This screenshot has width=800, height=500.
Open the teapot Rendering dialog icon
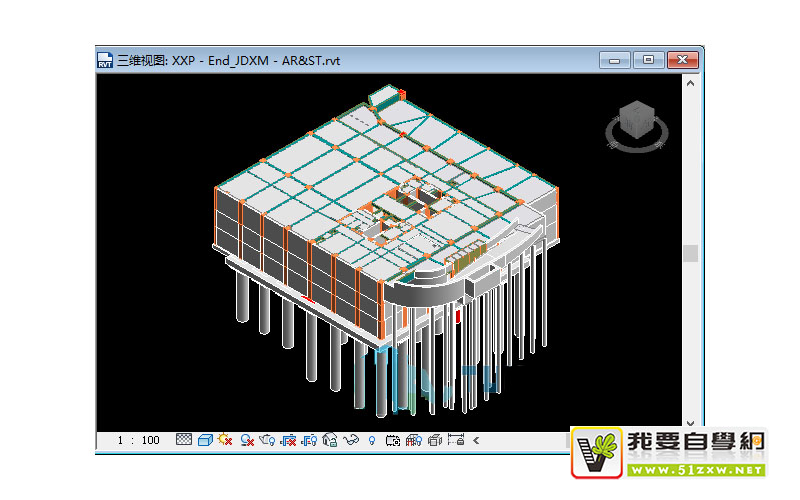(267, 440)
